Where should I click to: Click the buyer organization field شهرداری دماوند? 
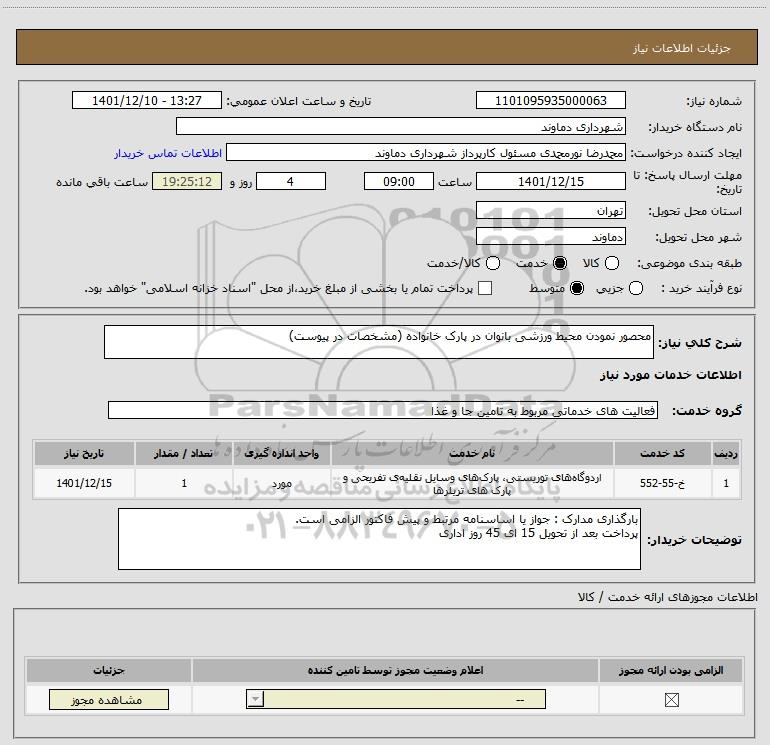[x=401, y=126]
